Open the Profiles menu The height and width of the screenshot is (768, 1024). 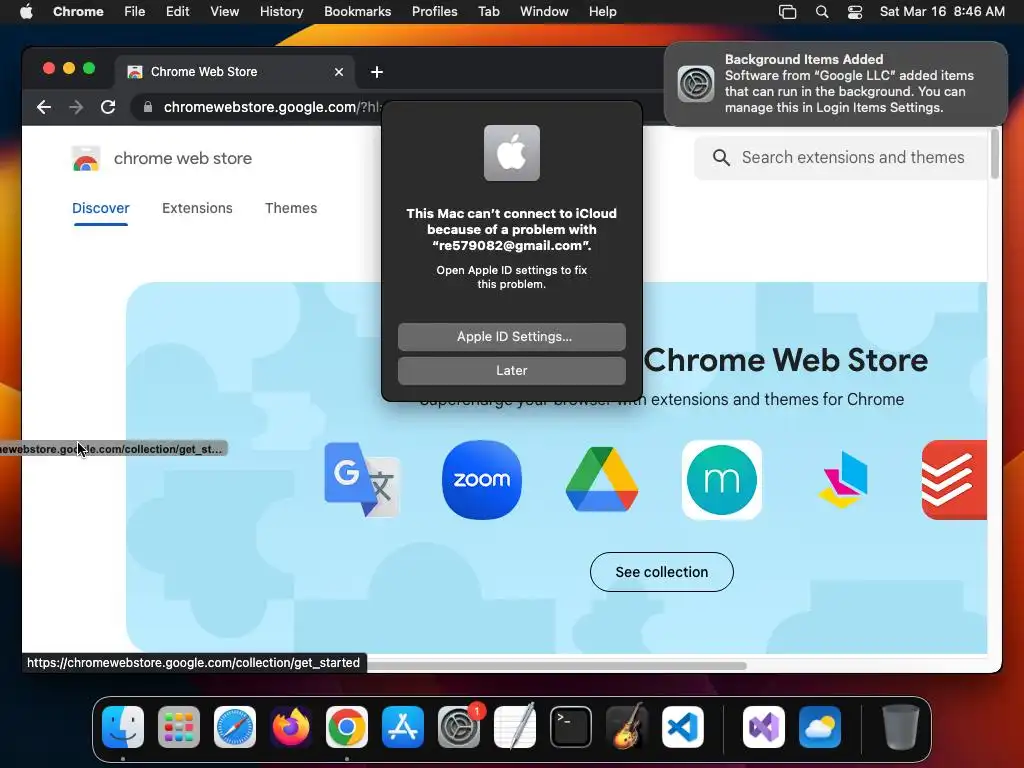tap(434, 11)
